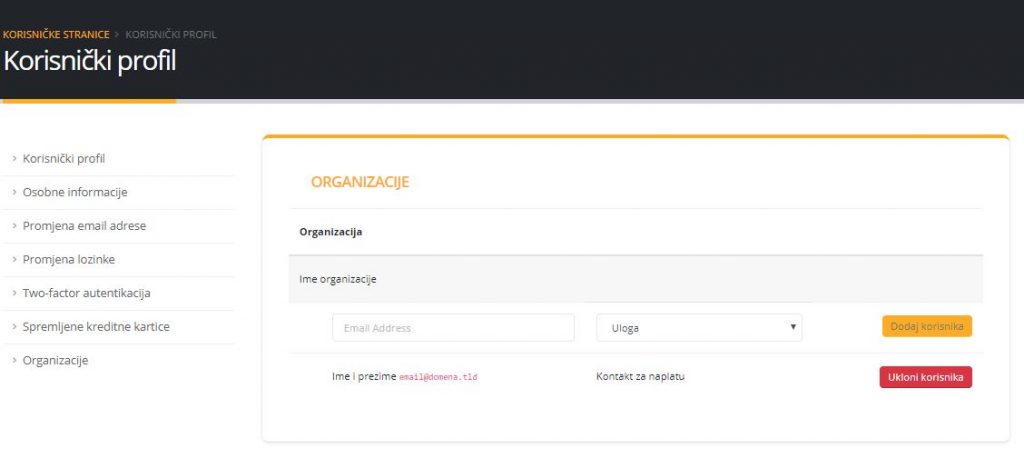Screen dimensions: 1024x468
Task: Click the Korisničke stranice breadcrumb link
Action: click(56, 35)
